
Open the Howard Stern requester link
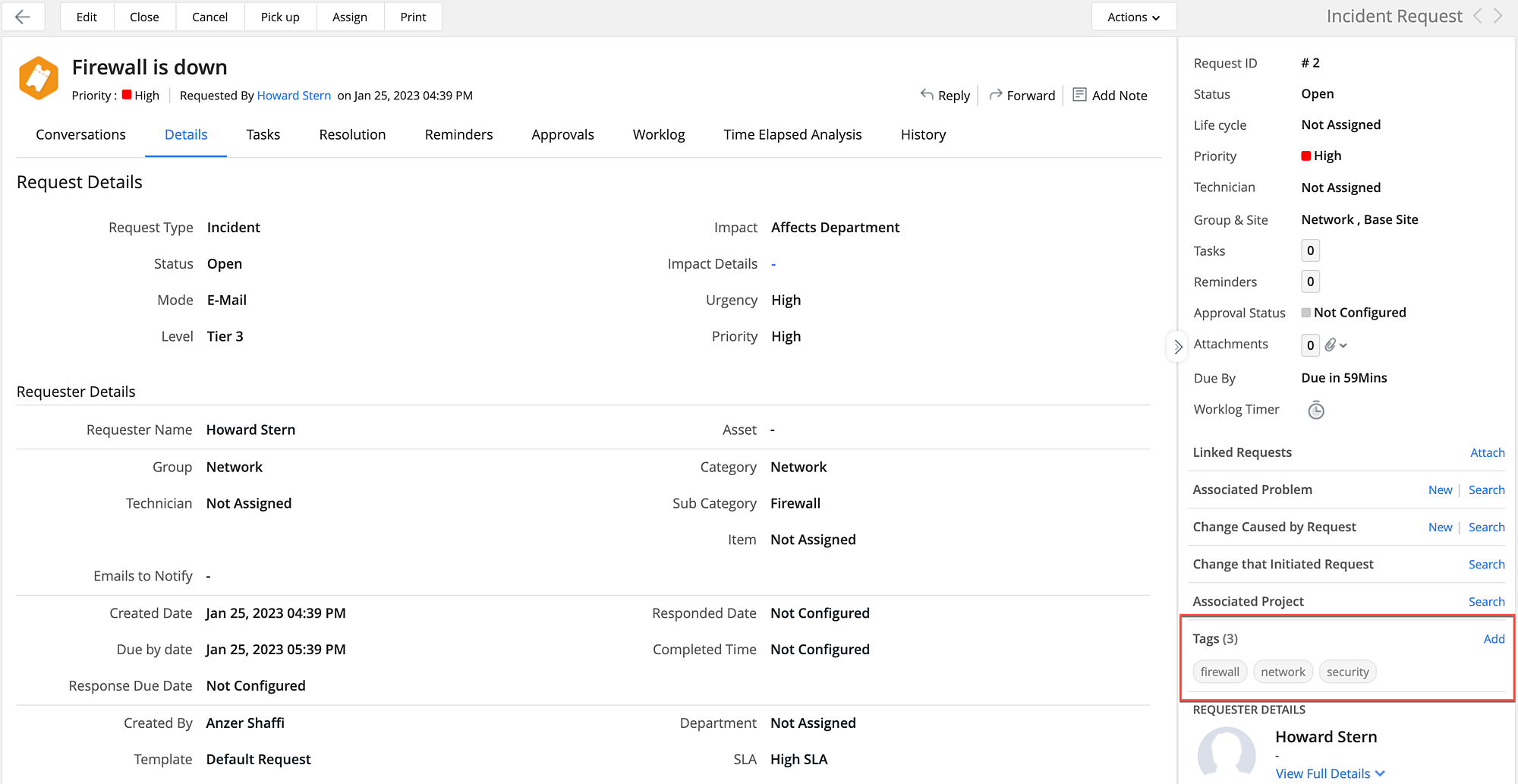coord(294,95)
